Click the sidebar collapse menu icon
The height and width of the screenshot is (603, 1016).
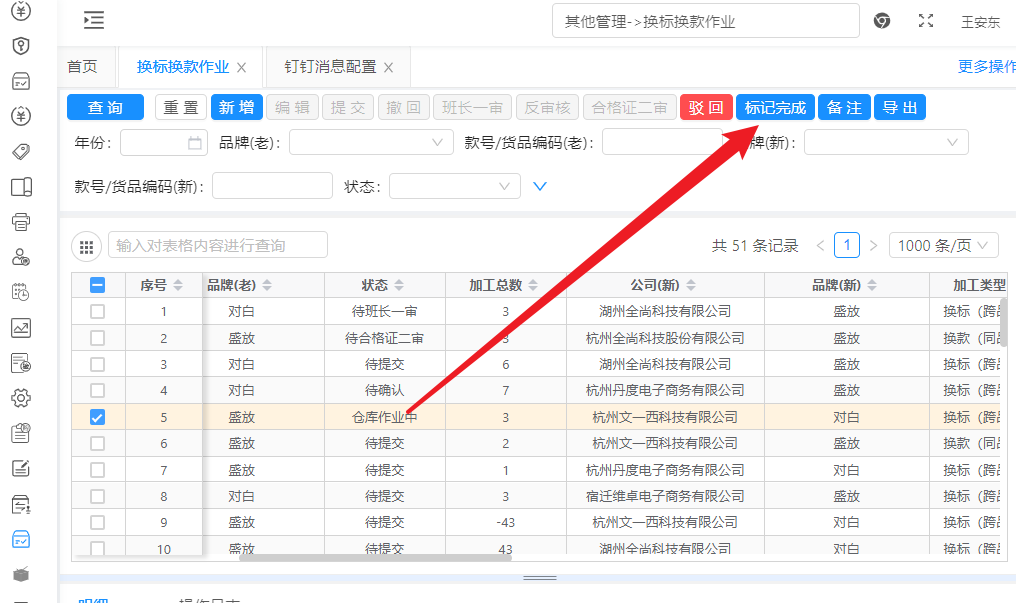pyautogui.click(x=94, y=20)
